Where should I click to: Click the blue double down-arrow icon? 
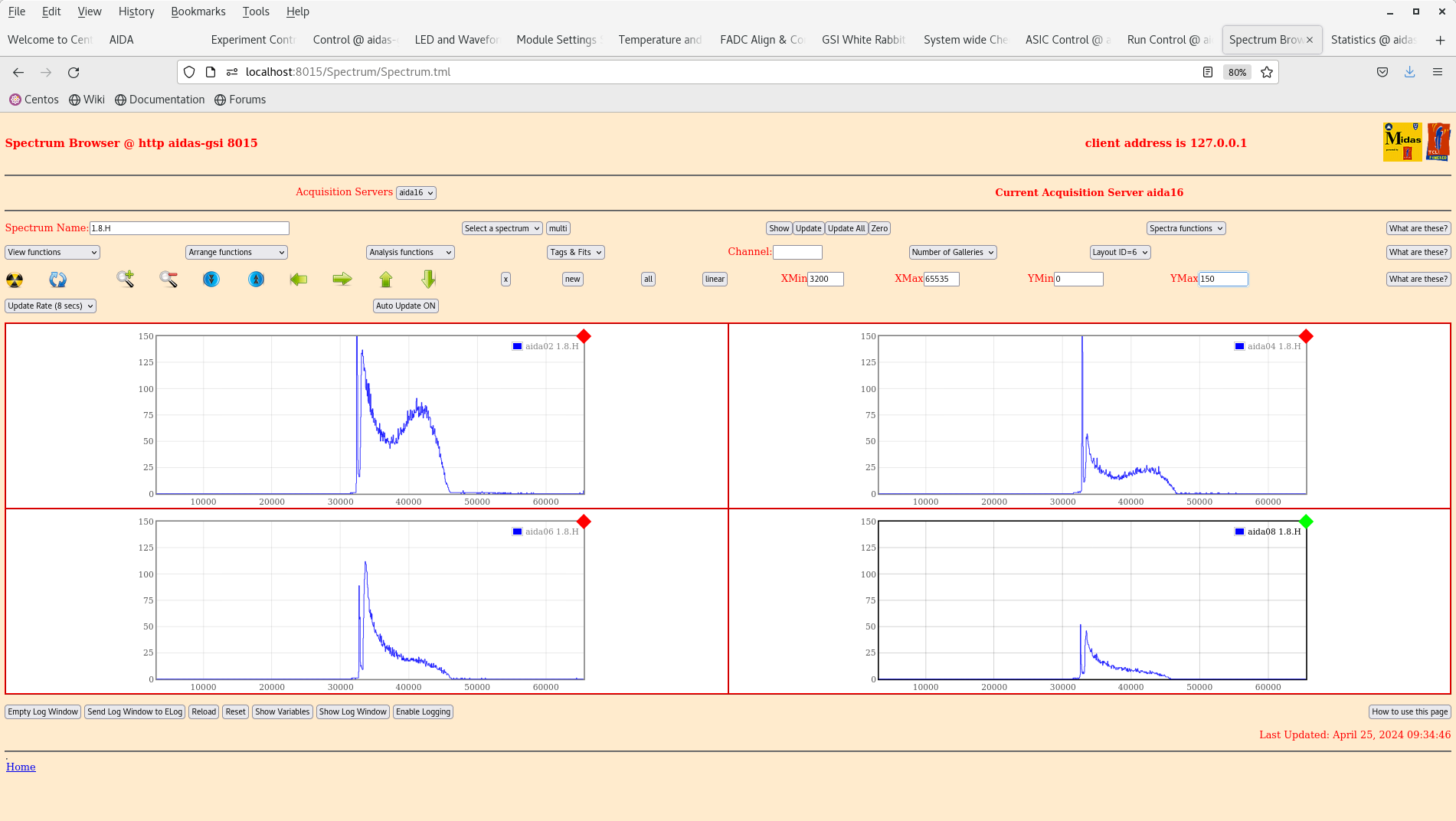coord(211,280)
